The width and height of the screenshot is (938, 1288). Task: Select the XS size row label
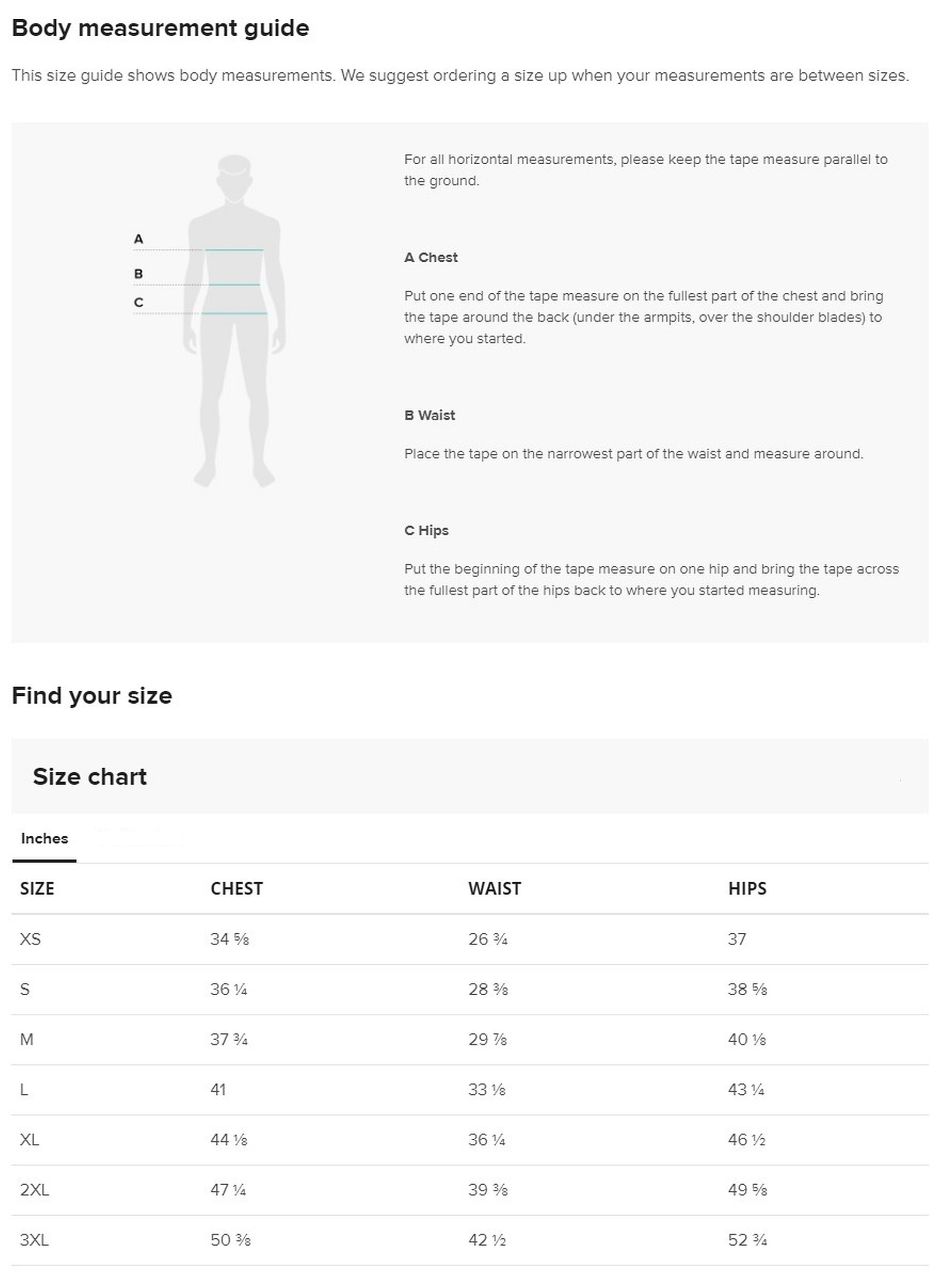click(x=30, y=939)
